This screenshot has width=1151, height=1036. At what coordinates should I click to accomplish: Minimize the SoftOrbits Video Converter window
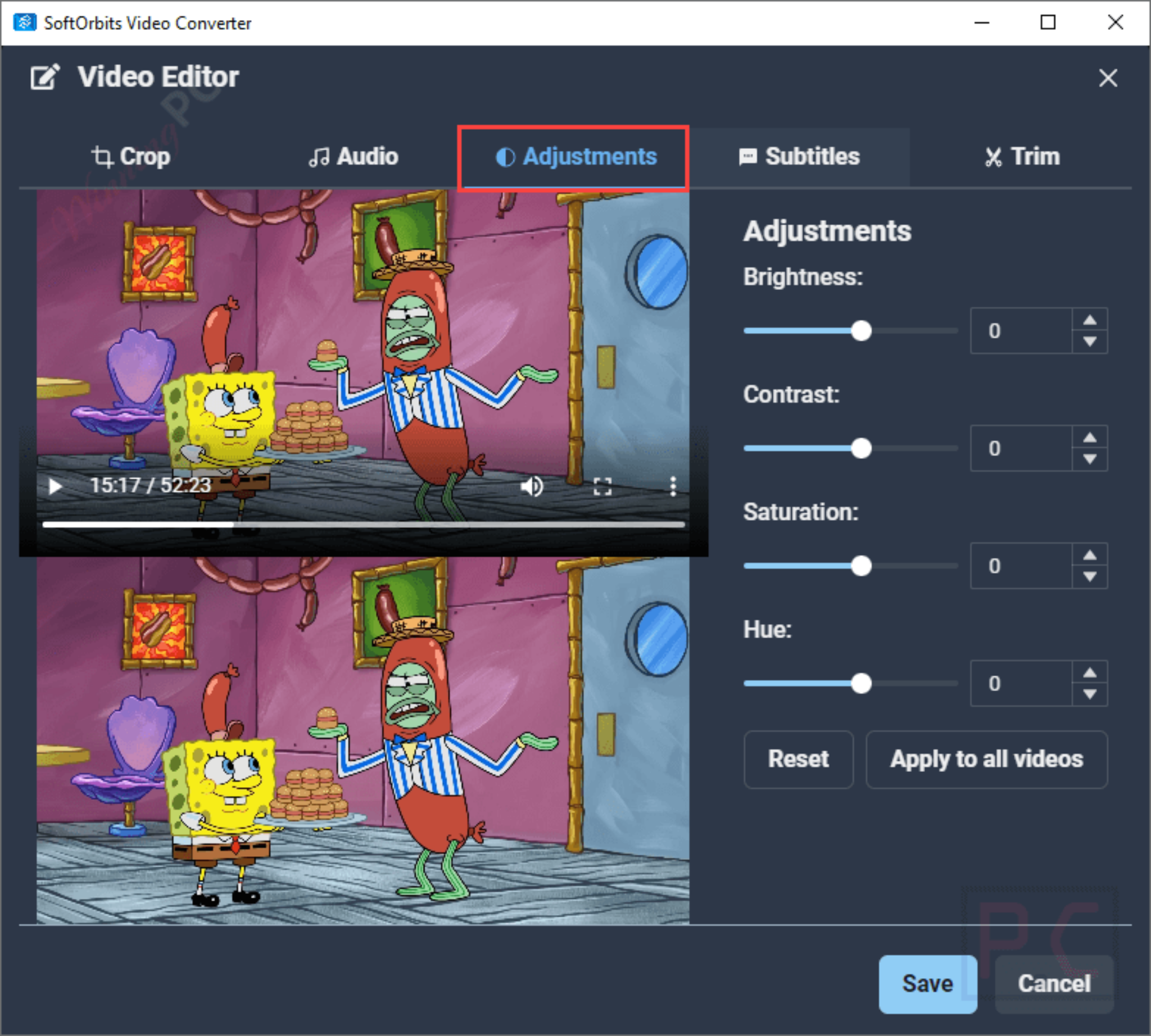[981, 23]
